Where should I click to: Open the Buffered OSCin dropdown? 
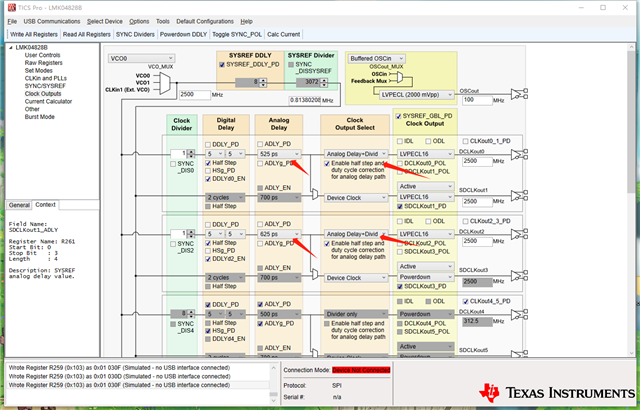point(376,58)
